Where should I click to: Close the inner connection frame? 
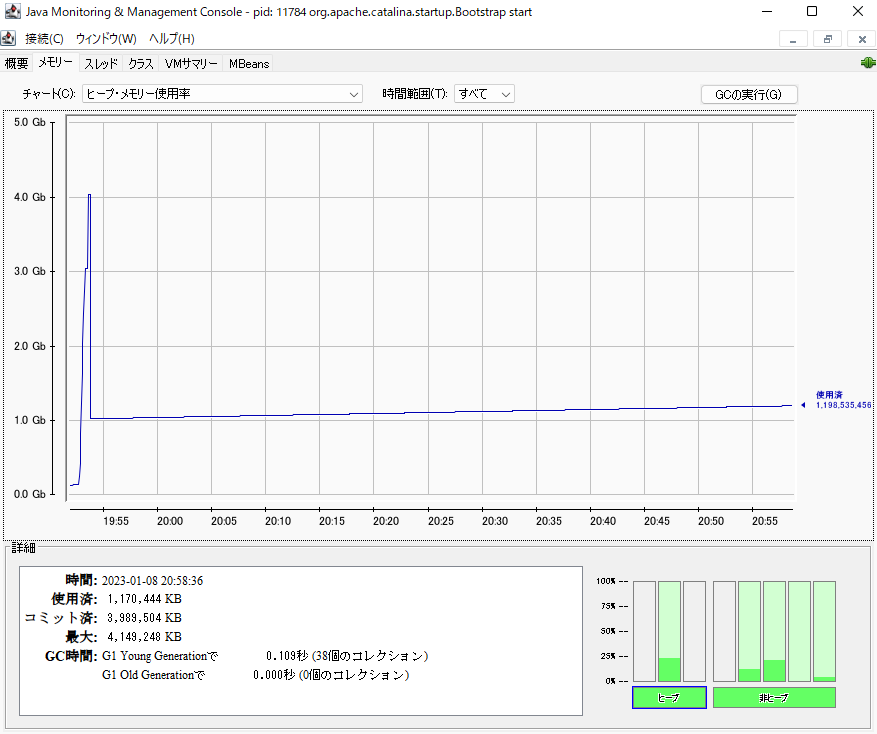click(861, 39)
